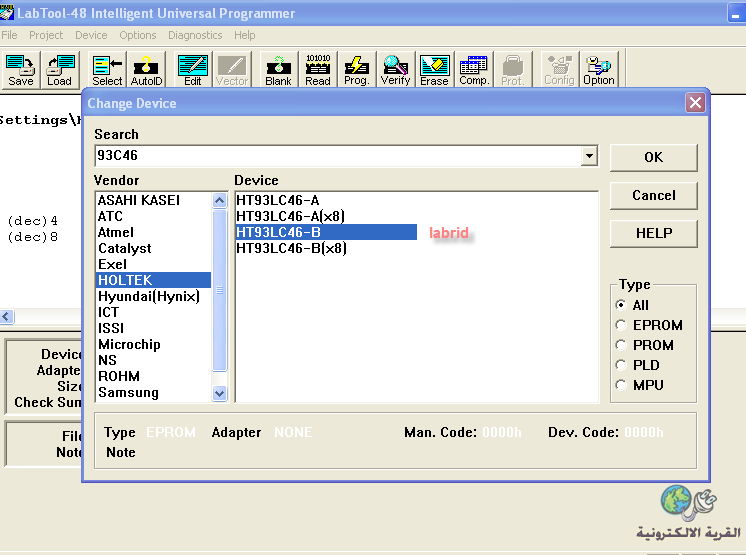Click the Erase toolbar icon

435,69
